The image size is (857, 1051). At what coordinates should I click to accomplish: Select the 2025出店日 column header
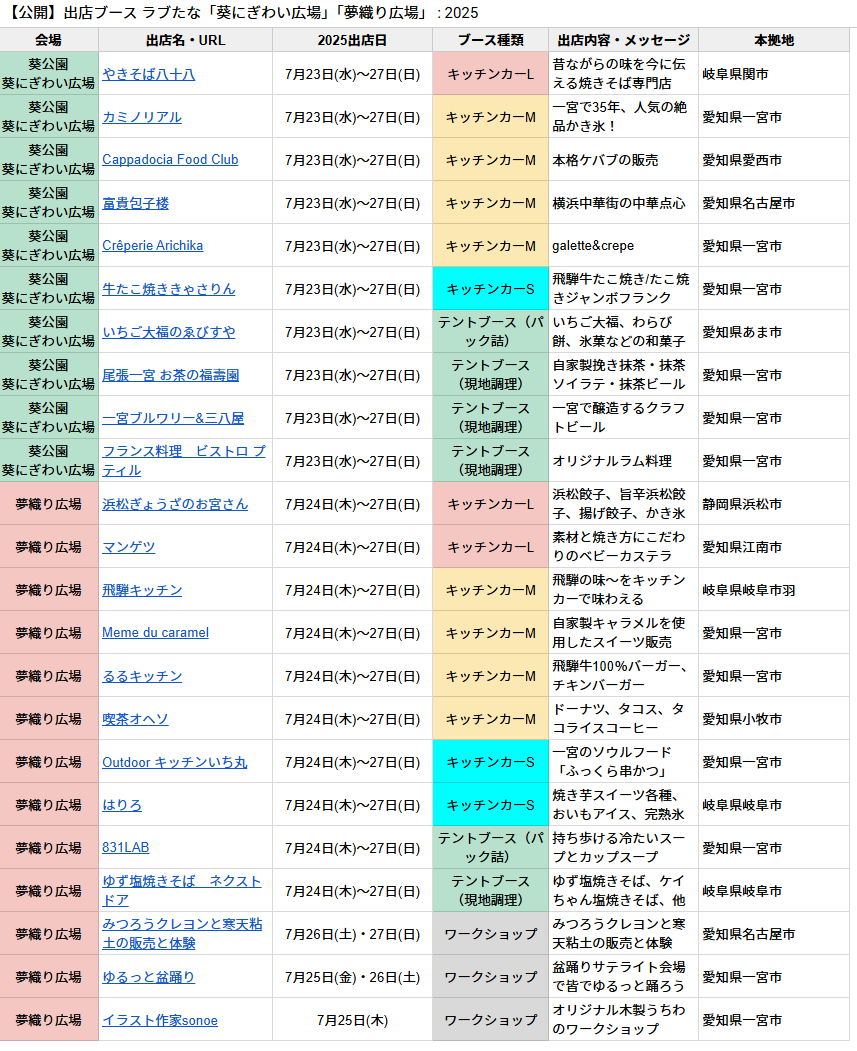pyautogui.click(x=352, y=40)
